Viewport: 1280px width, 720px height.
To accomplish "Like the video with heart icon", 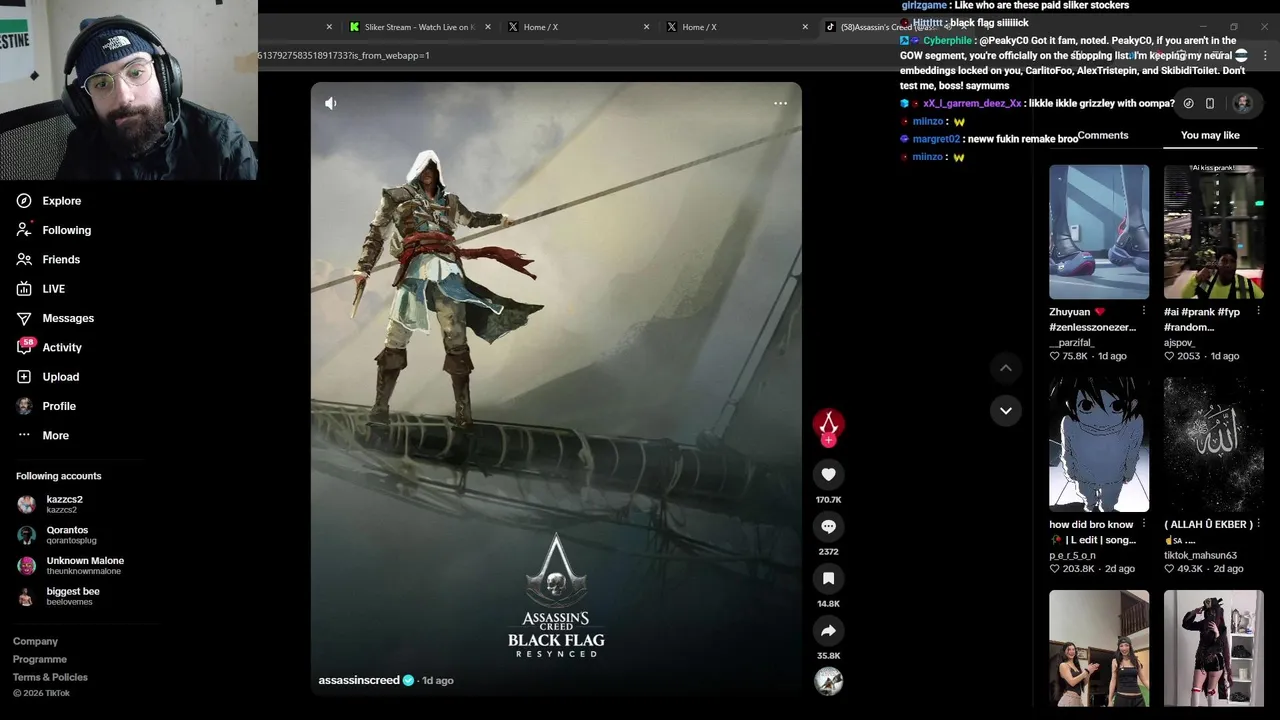I will [828, 474].
